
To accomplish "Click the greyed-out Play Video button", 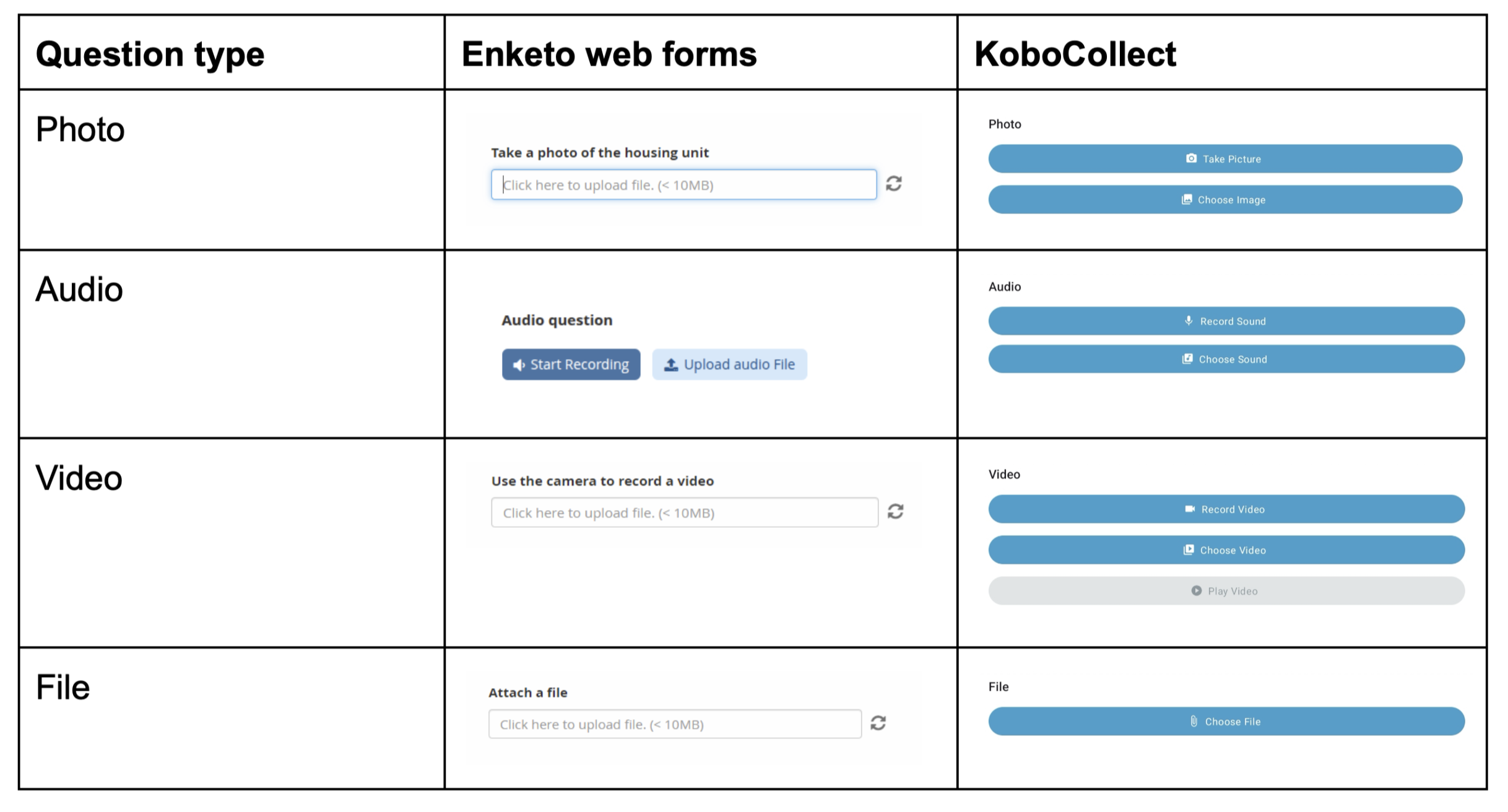I will click(1226, 591).
